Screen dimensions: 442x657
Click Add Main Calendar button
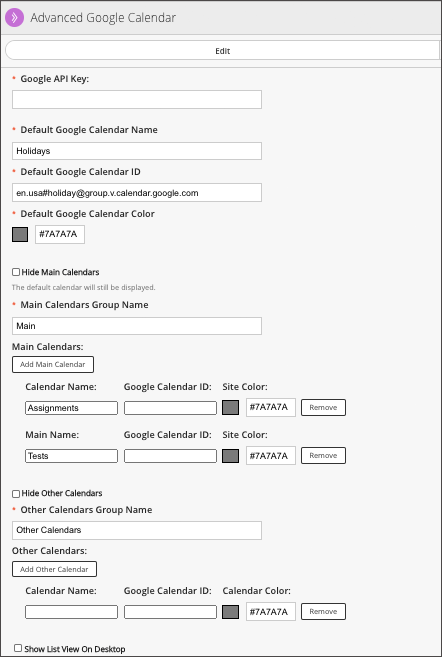[x=53, y=365]
